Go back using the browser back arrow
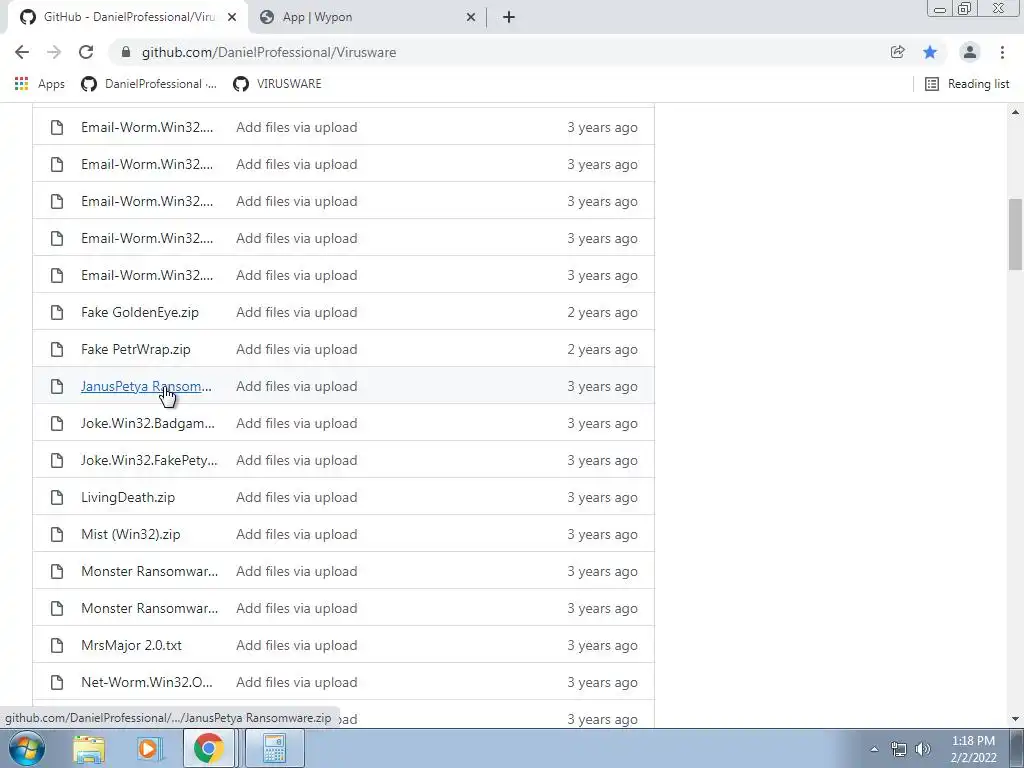 [x=22, y=52]
